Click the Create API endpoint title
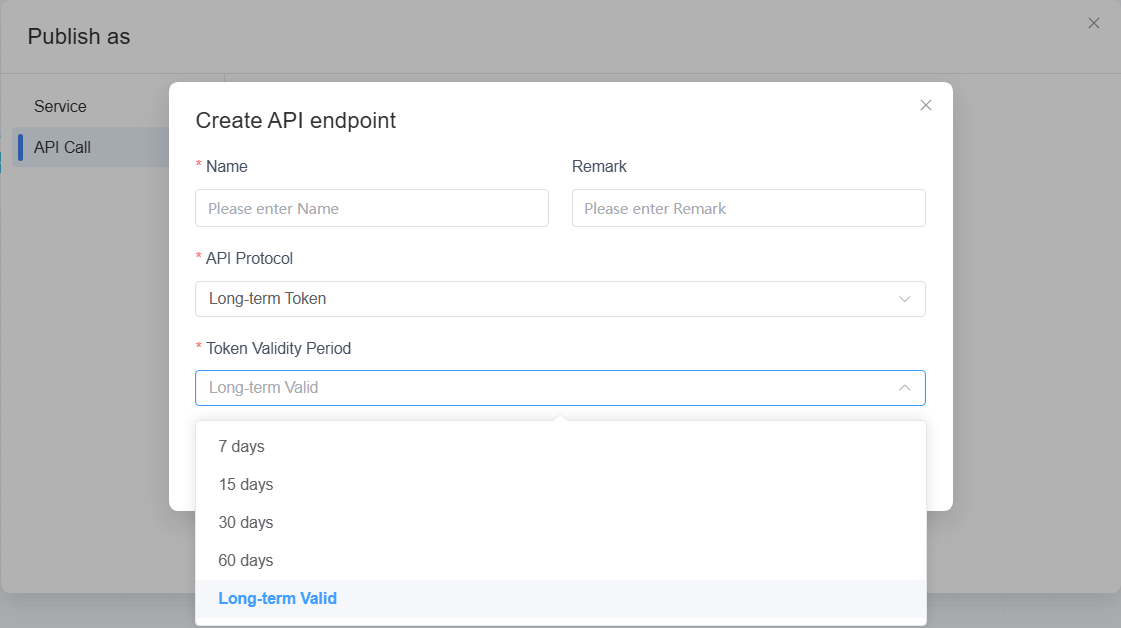The image size is (1121, 628). (x=295, y=120)
